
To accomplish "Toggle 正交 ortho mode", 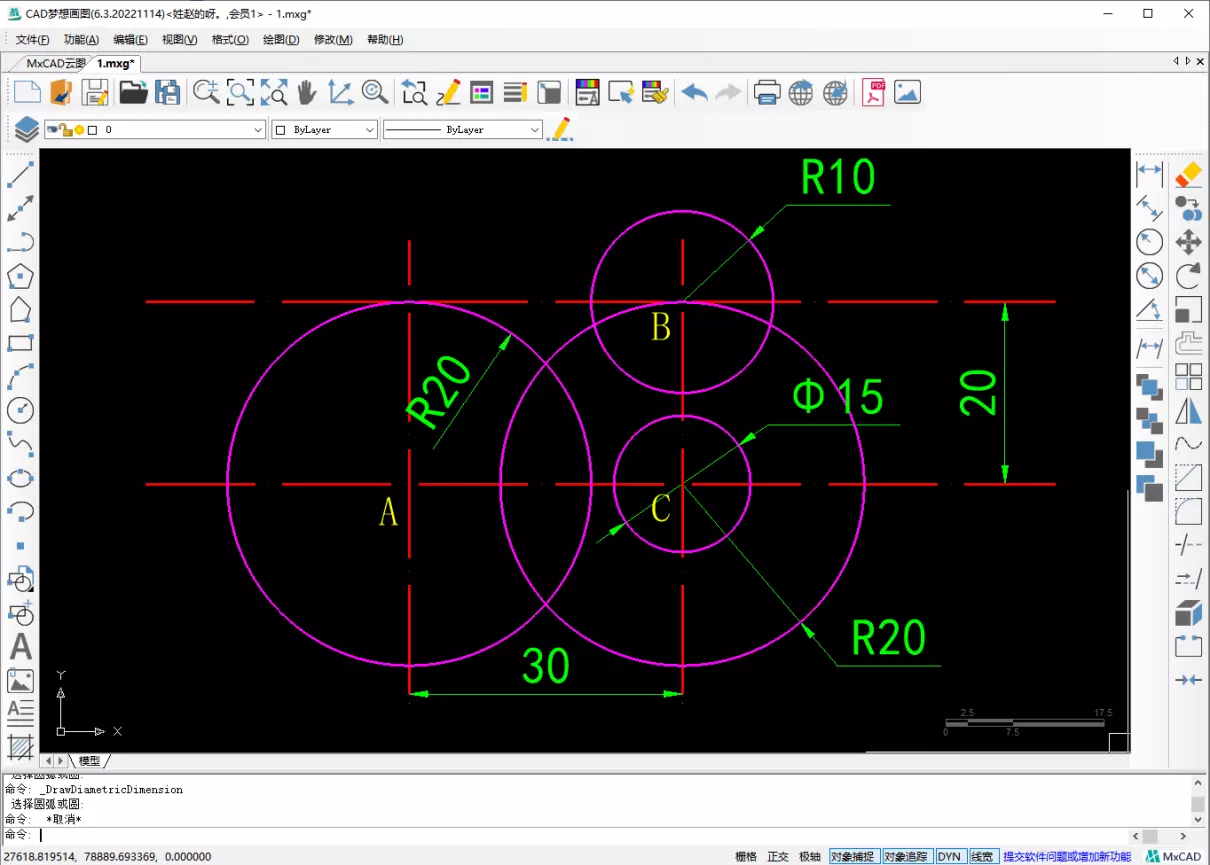I will pos(778,856).
